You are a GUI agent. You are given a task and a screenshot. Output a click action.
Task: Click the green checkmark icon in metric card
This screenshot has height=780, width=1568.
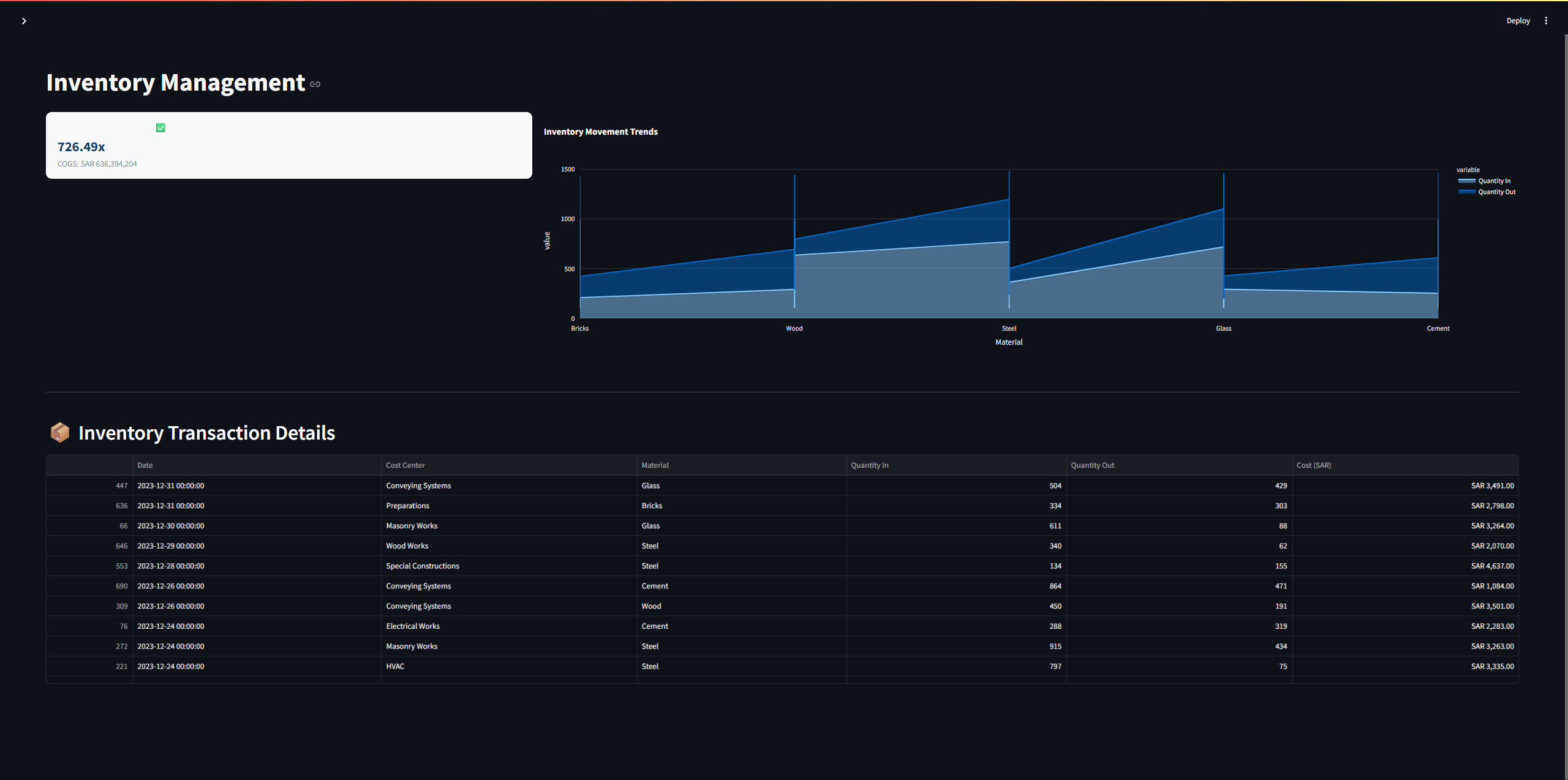(x=160, y=127)
